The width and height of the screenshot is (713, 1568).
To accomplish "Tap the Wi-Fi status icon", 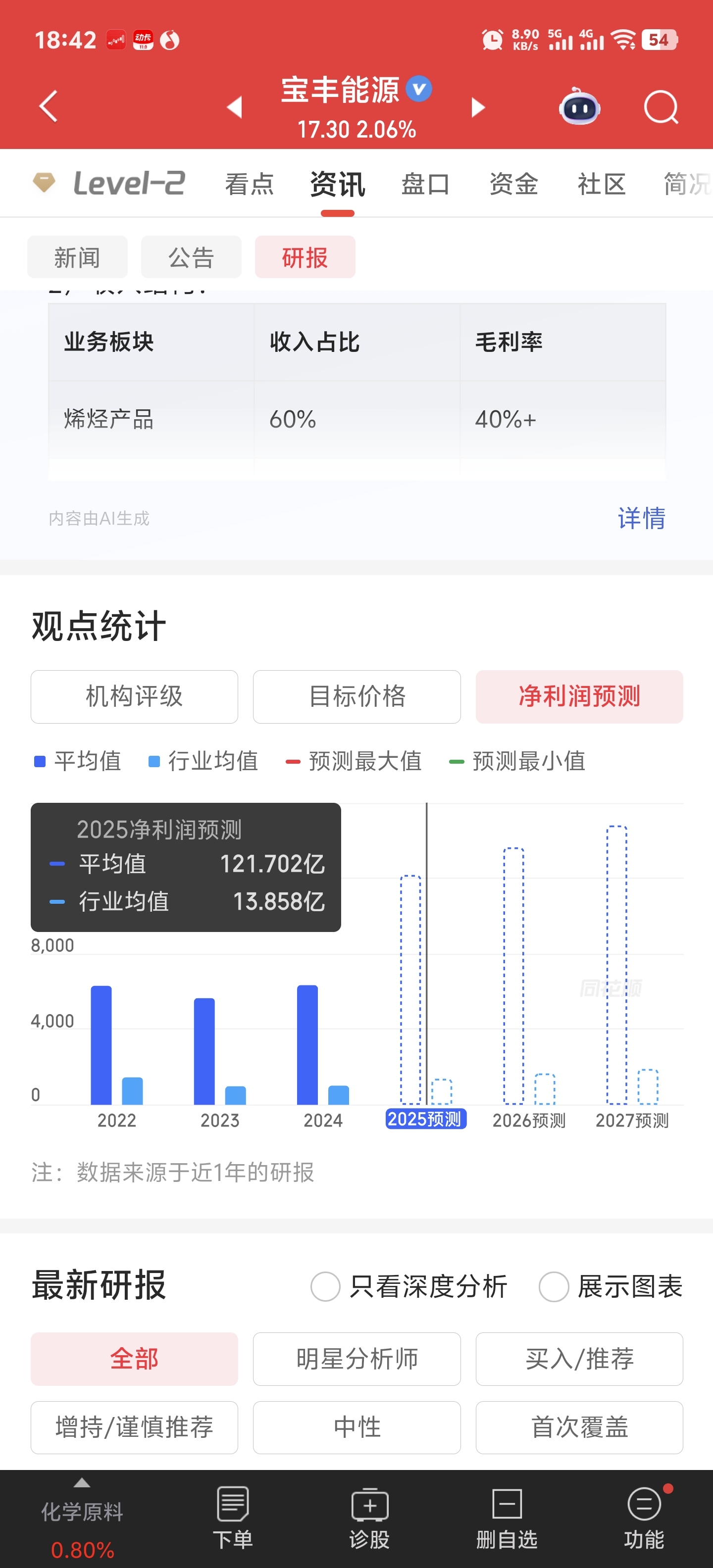I will click(x=623, y=40).
